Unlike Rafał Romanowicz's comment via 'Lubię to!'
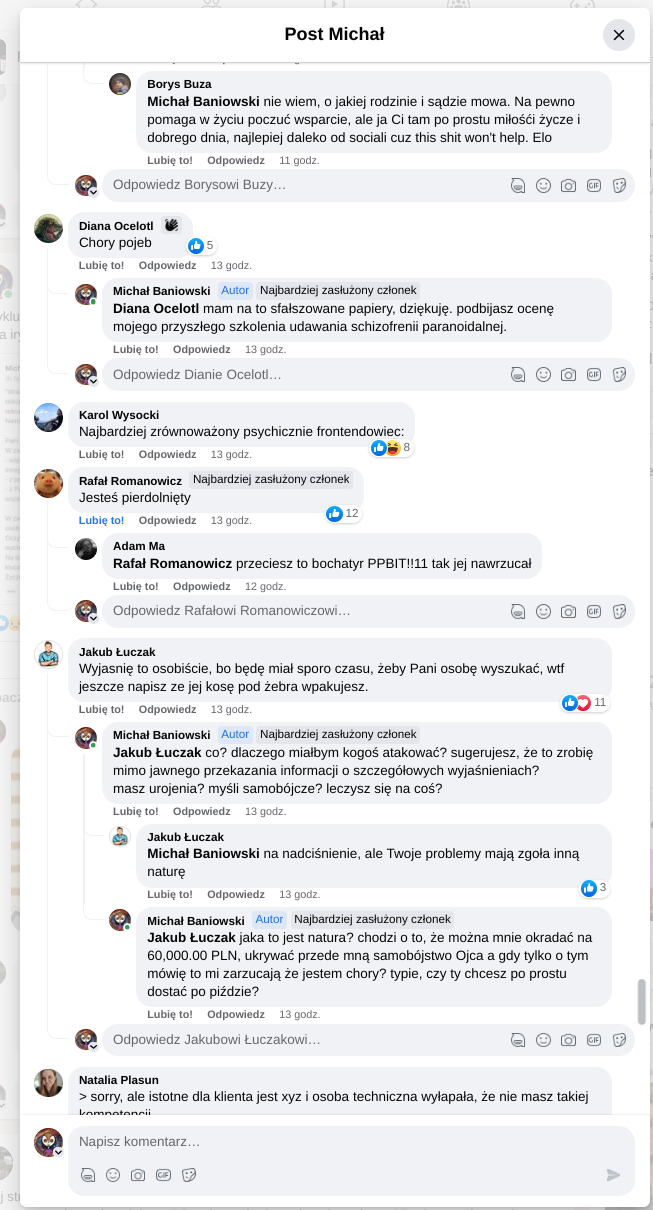Viewport: 653px width, 1210px height. (101, 520)
